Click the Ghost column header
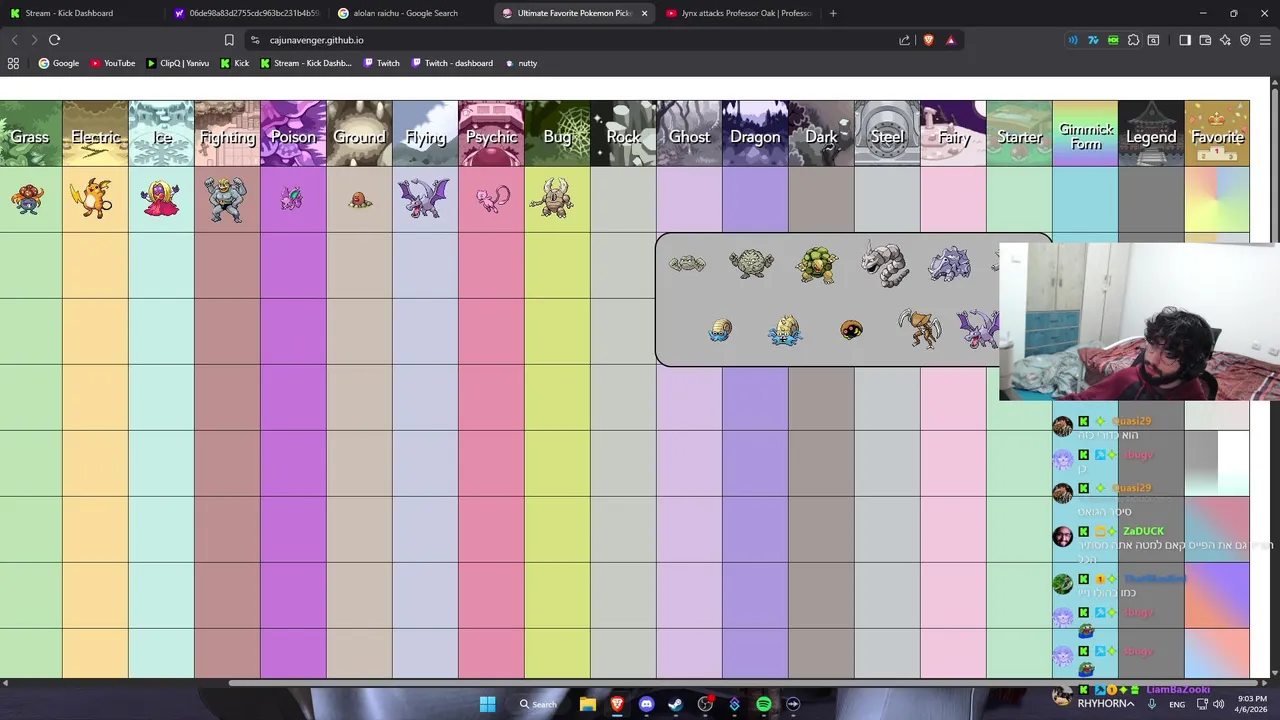The height and width of the screenshot is (720, 1280). click(689, 133)
